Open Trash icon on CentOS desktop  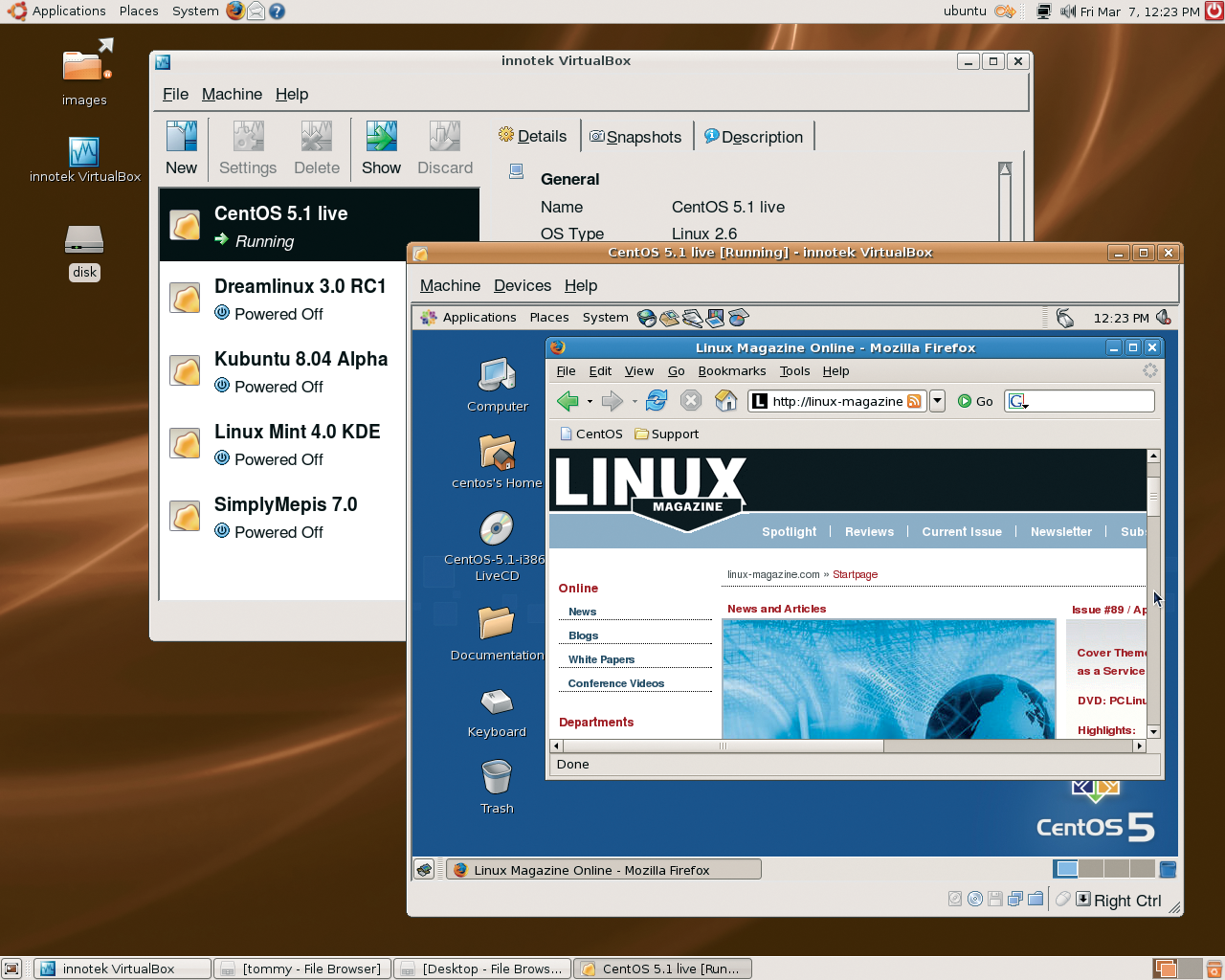(x=497, y=777)
